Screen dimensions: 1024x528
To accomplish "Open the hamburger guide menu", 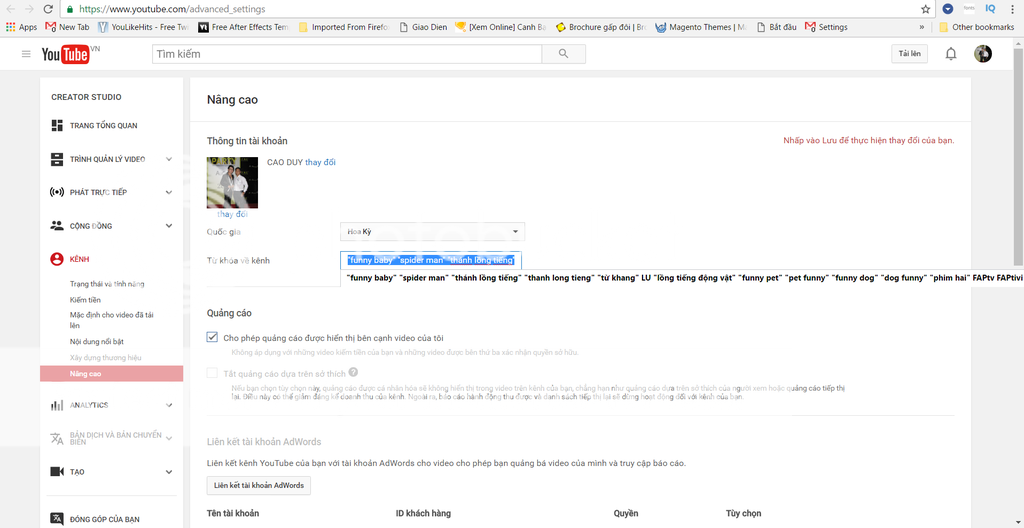I will click(26, 54).
